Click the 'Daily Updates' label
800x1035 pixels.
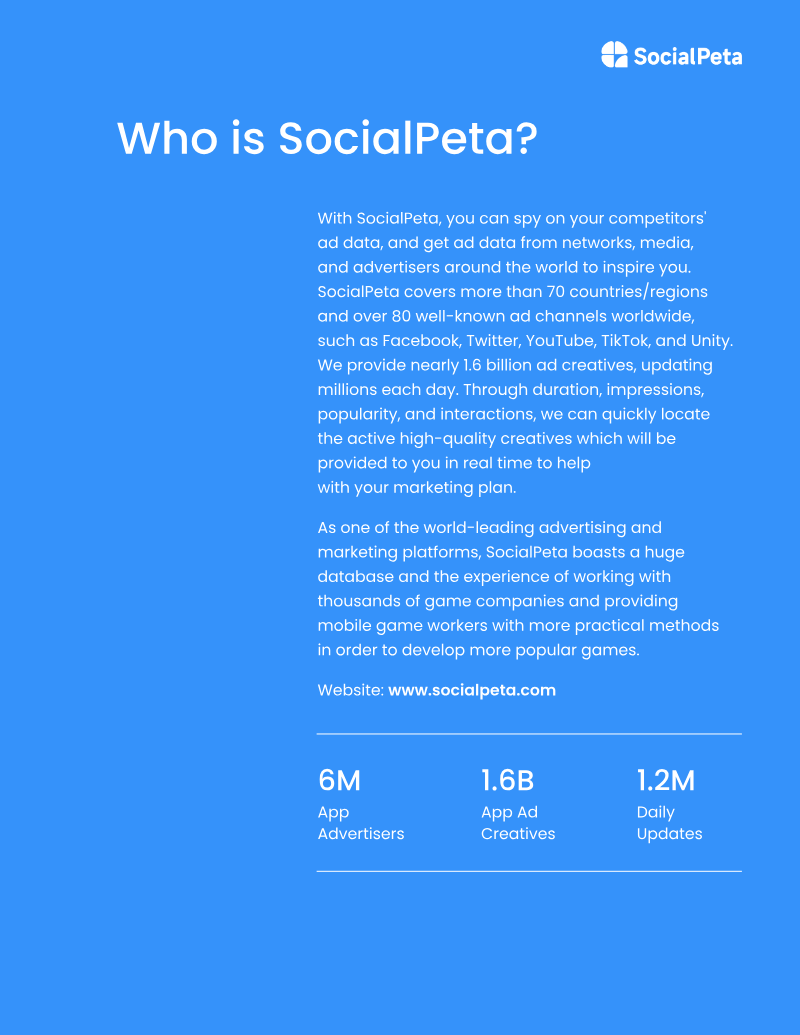(x=669, y=823)
